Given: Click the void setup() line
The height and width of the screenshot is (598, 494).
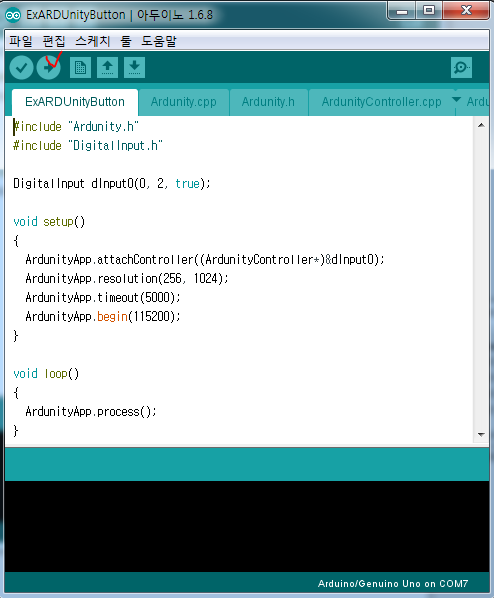Looking at the screenshot, I should (x=49, y=222).
